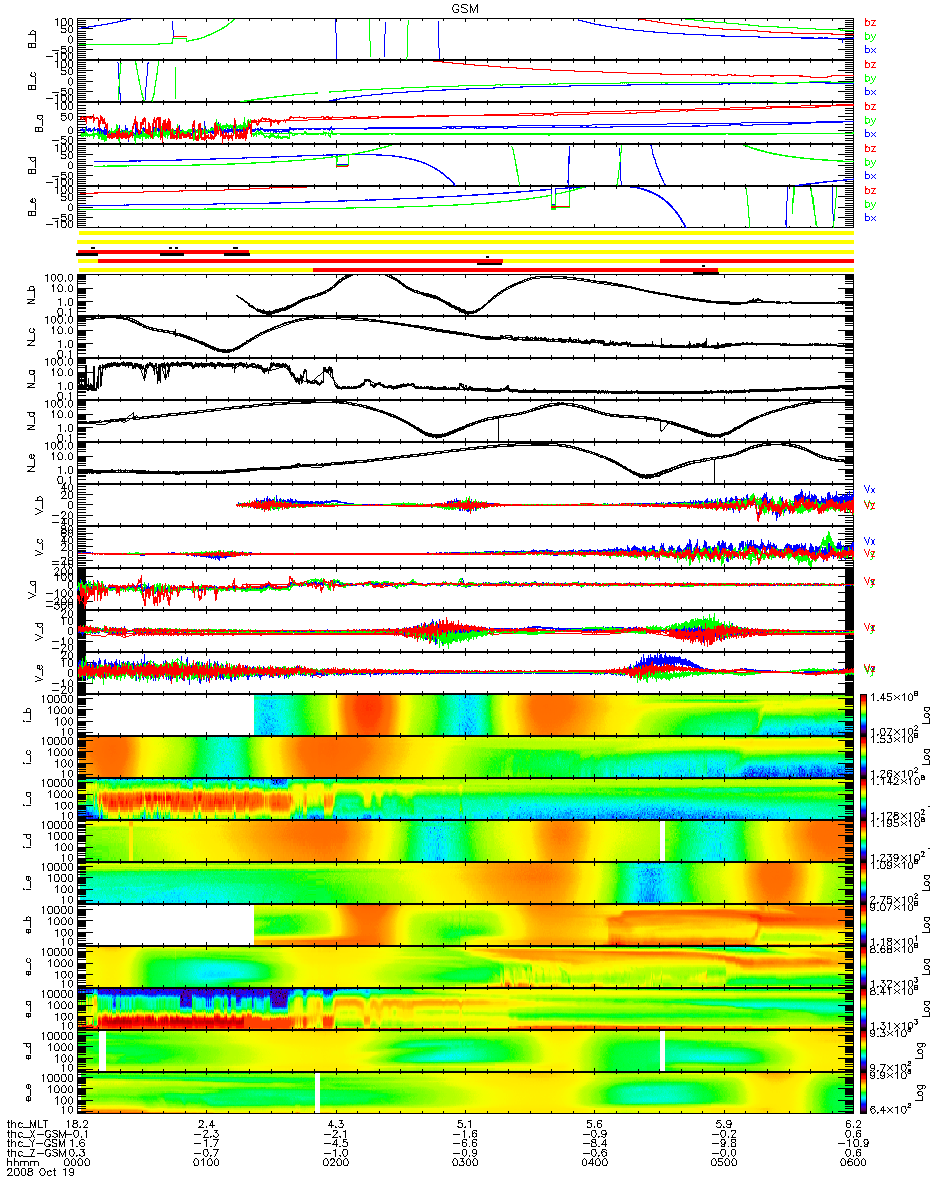
Task: Select the V_e velocity panel label
Action: pyautogui.click(x=41, y=673)
